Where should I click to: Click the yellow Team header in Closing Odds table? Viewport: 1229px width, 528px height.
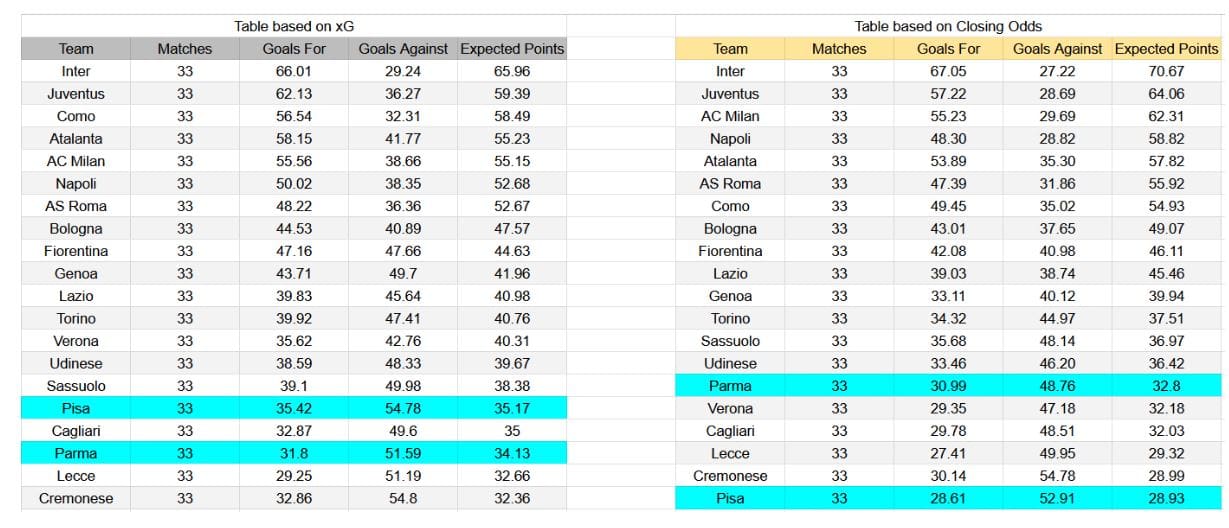(x=730, y=48)
